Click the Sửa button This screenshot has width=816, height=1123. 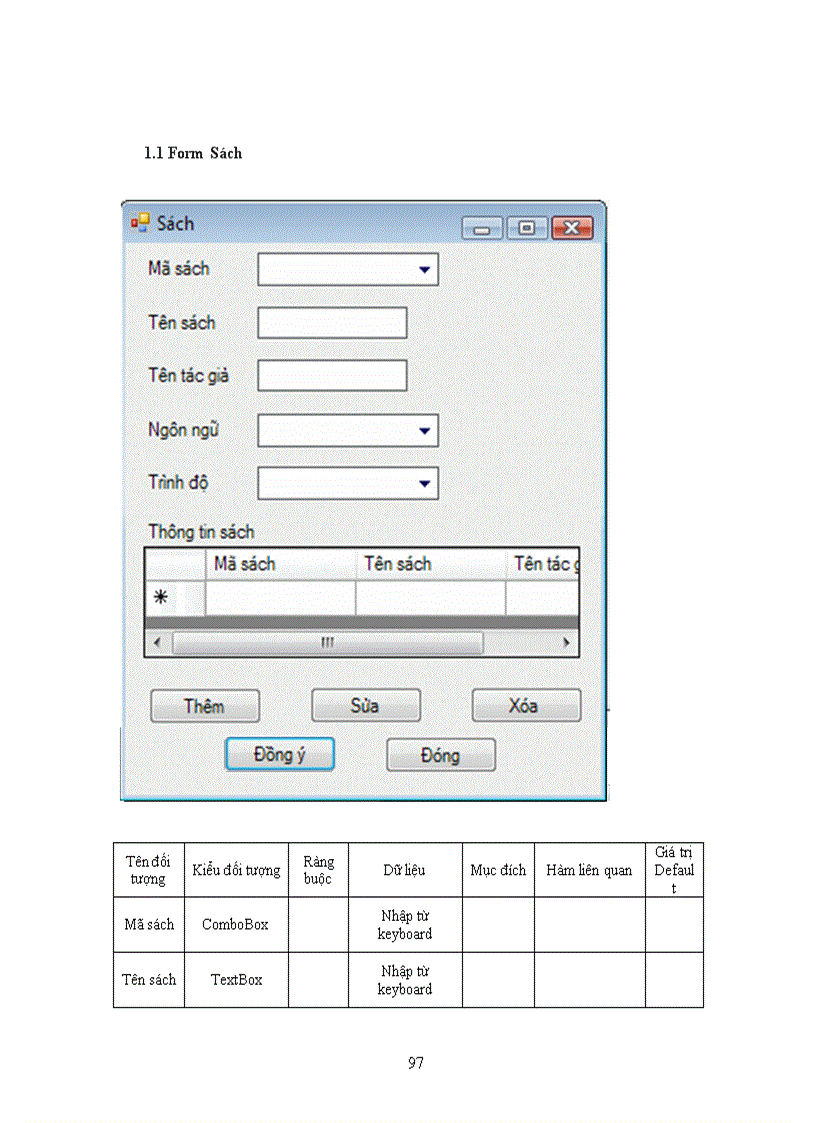pyautogui.click(x=365, y=705)
